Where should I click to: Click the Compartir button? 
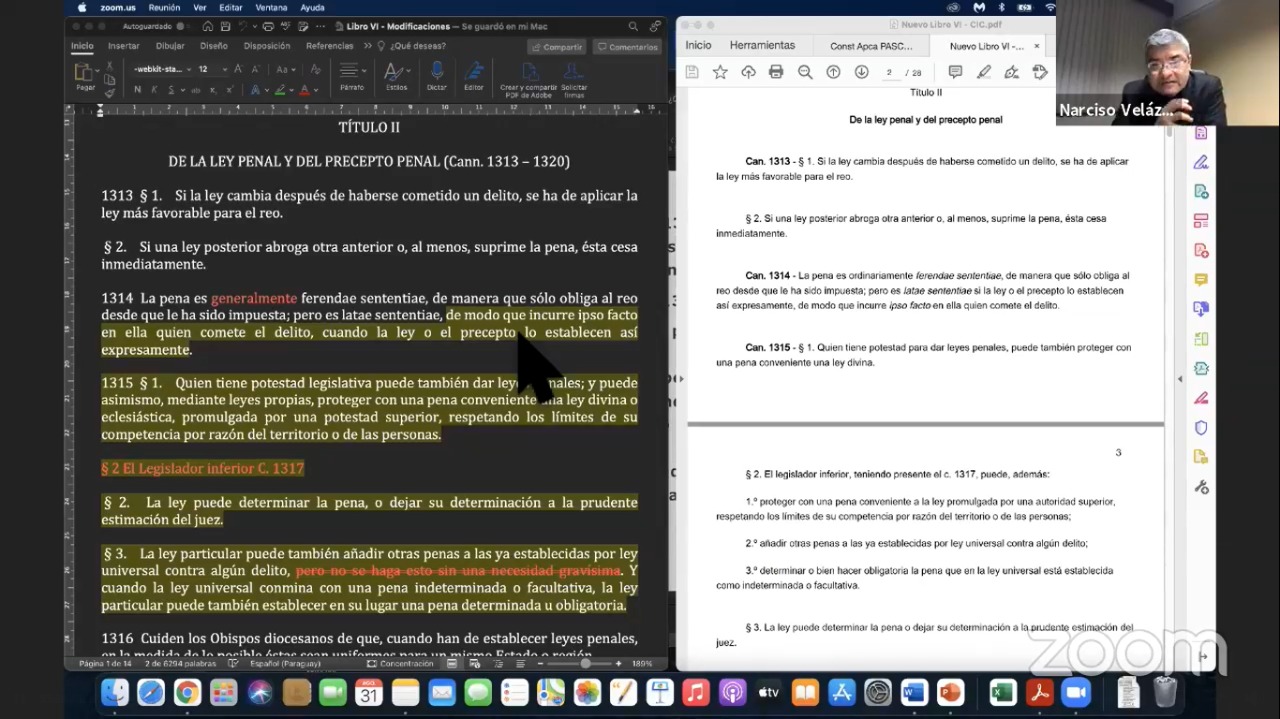click(x=557, y=47)
